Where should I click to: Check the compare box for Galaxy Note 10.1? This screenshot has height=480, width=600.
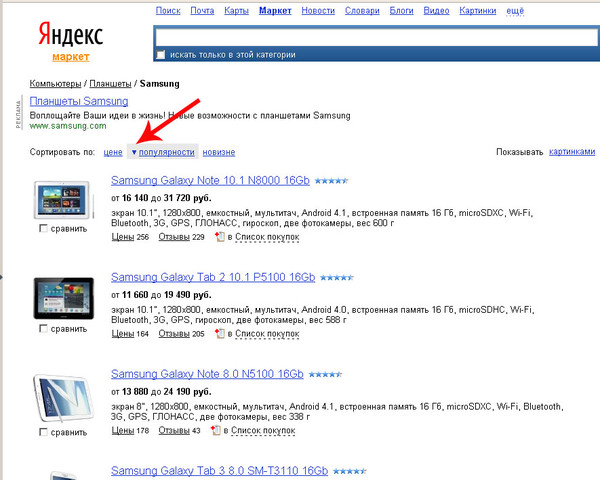(x=43, y=229)
